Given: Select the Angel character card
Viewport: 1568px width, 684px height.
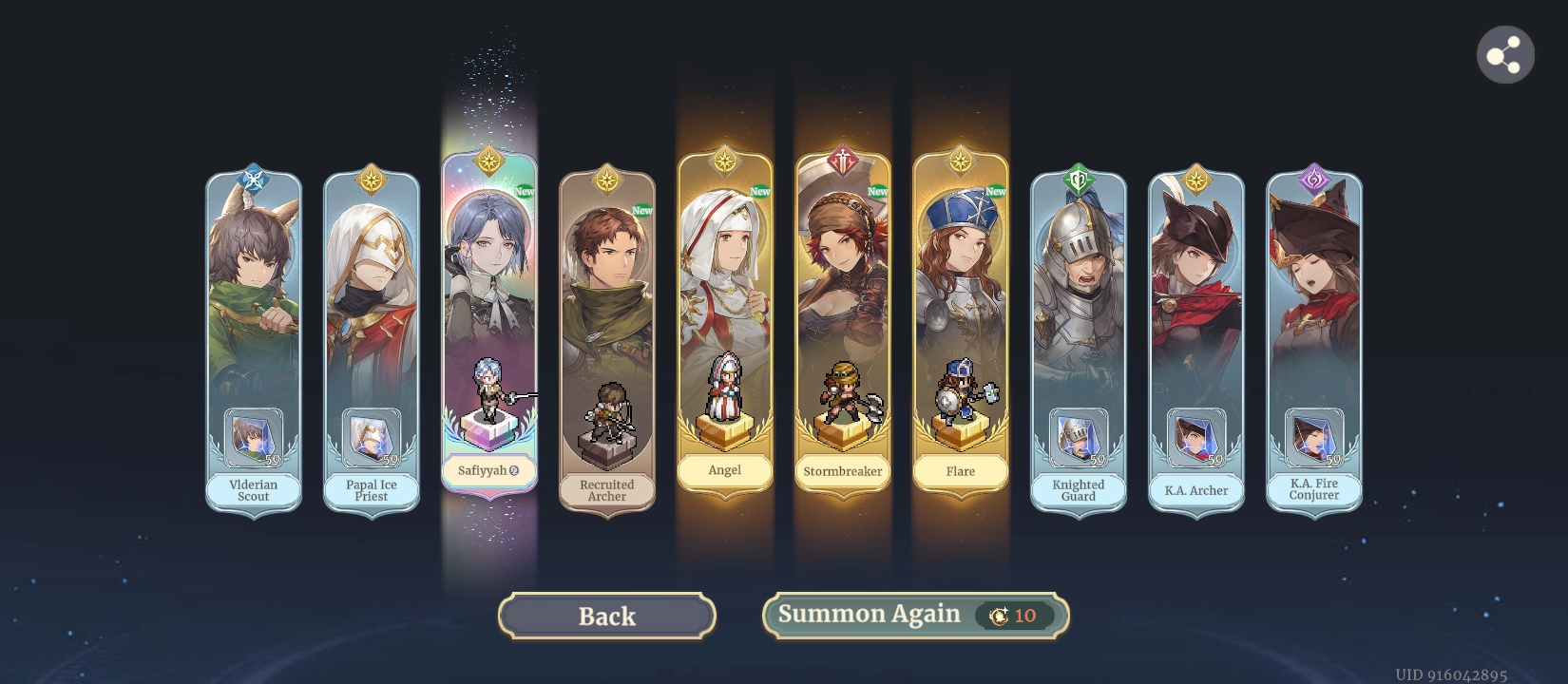Looking at the screenshot, I should pos(725,318).
